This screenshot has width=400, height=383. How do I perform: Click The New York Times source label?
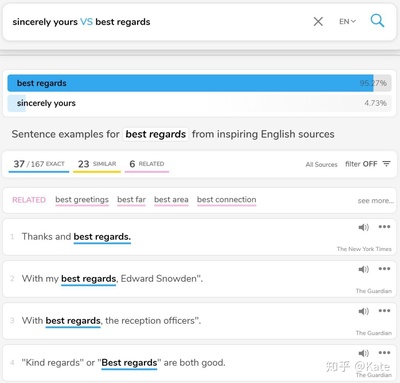point(364,249)
